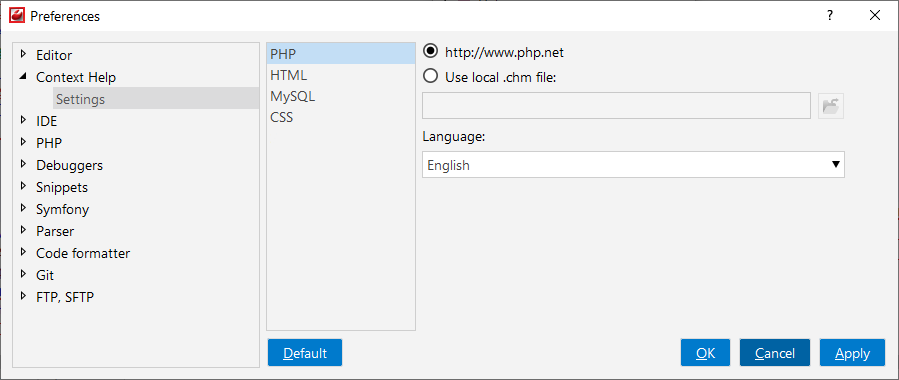Click the local .chm file path field

pos(616,106)
